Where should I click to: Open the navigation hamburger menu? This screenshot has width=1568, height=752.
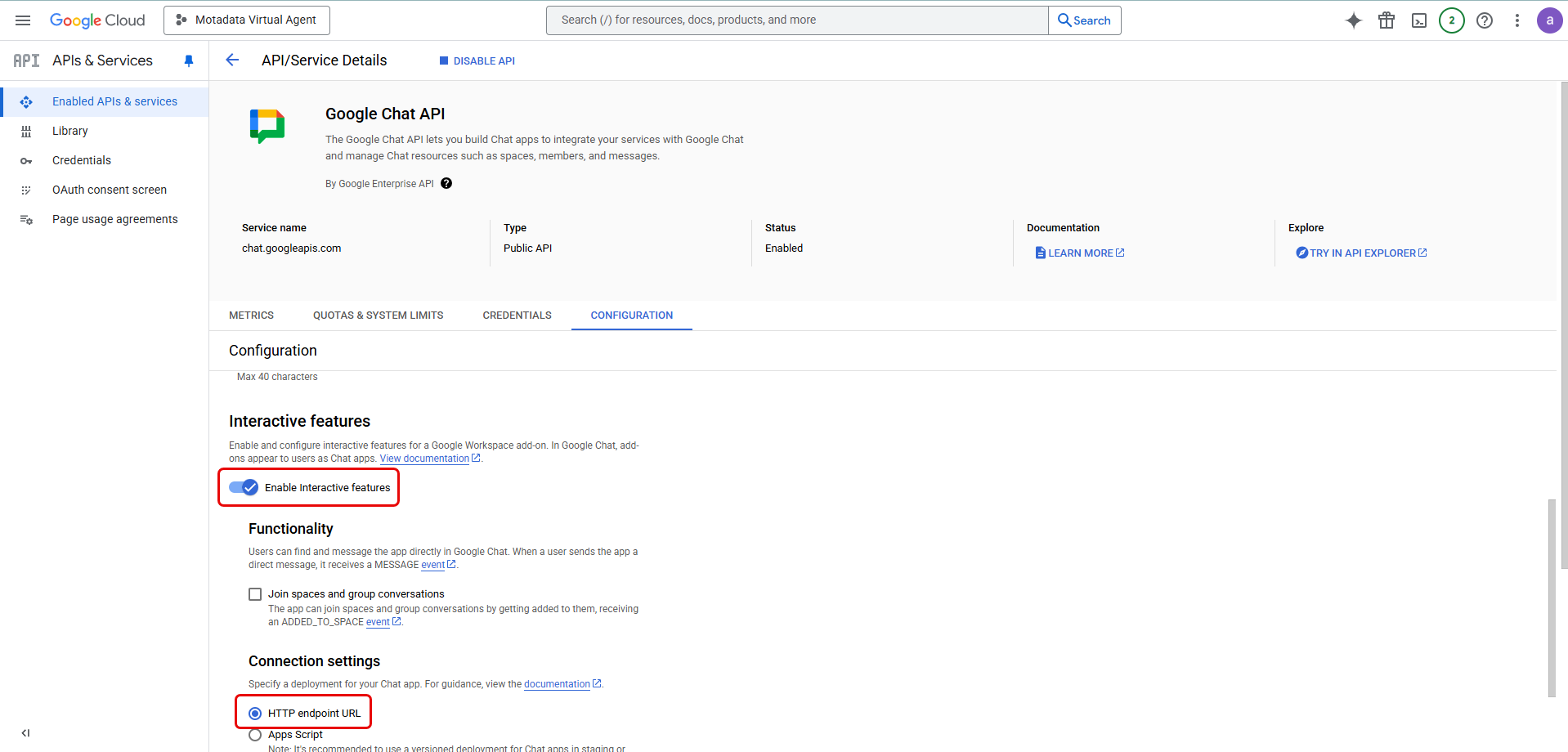(22, 20)
